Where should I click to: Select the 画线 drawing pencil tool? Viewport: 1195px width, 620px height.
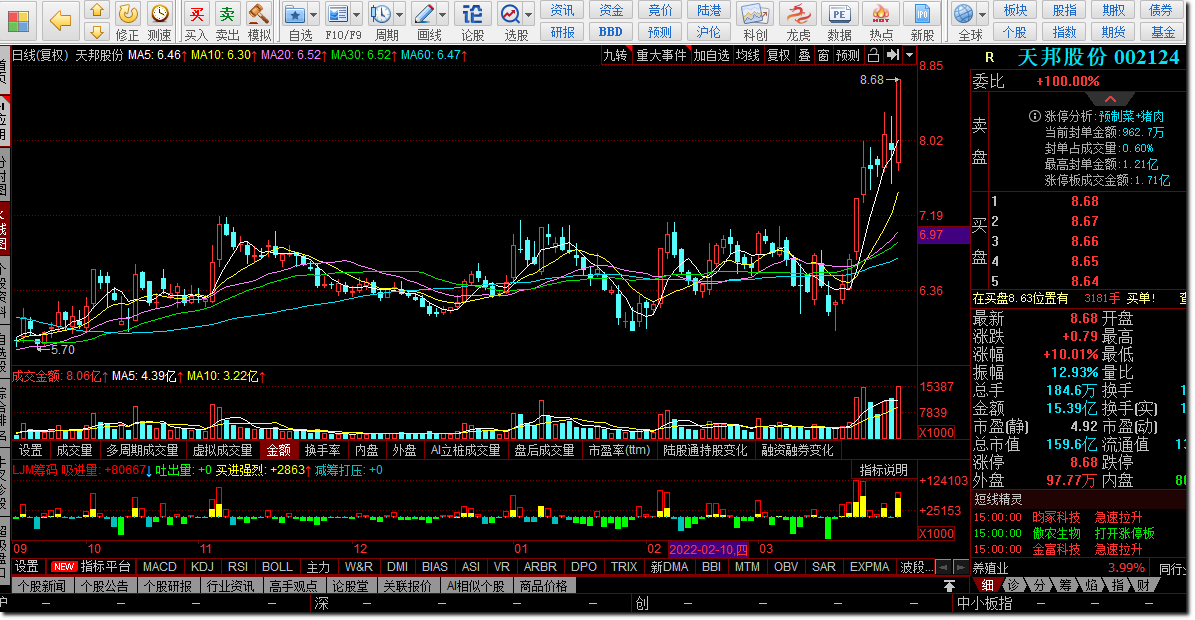pos(424,21)
